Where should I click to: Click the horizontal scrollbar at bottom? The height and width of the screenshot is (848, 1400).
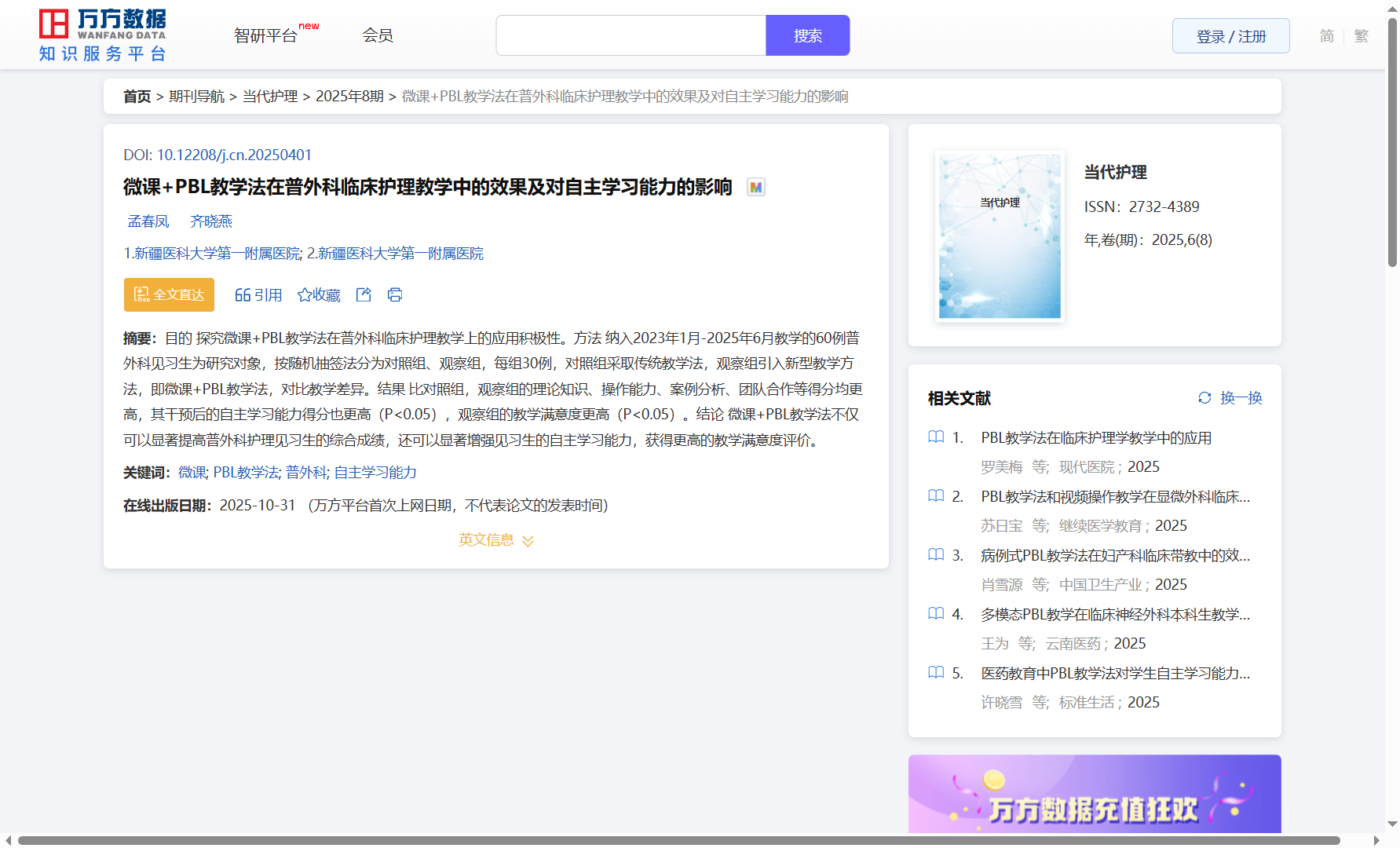(678, 840)
